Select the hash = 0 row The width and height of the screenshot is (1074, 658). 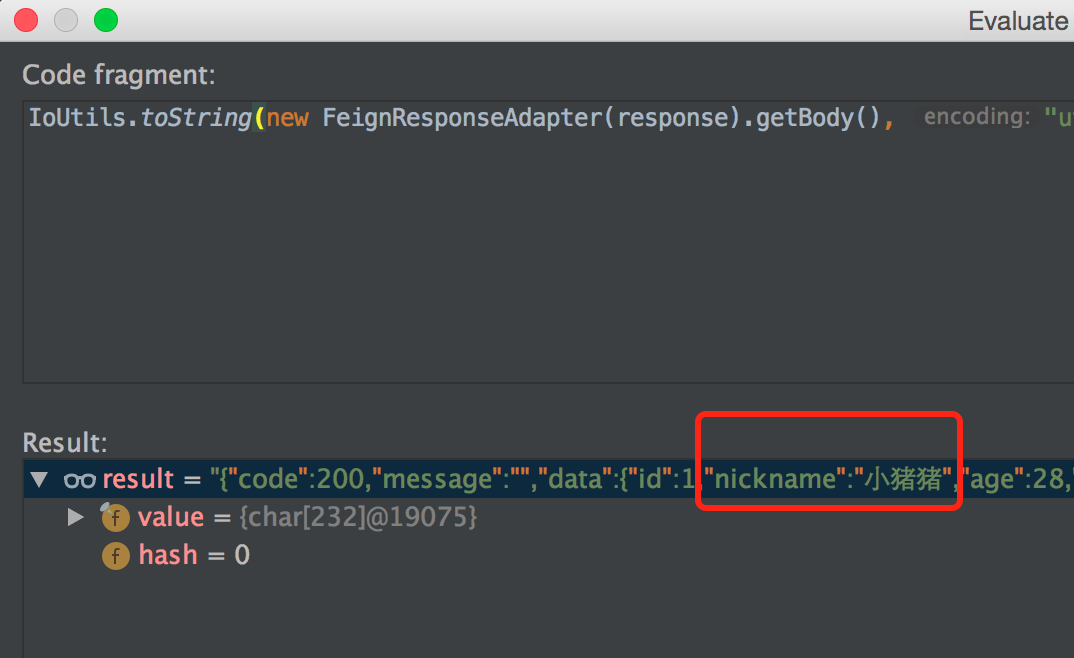548,555
